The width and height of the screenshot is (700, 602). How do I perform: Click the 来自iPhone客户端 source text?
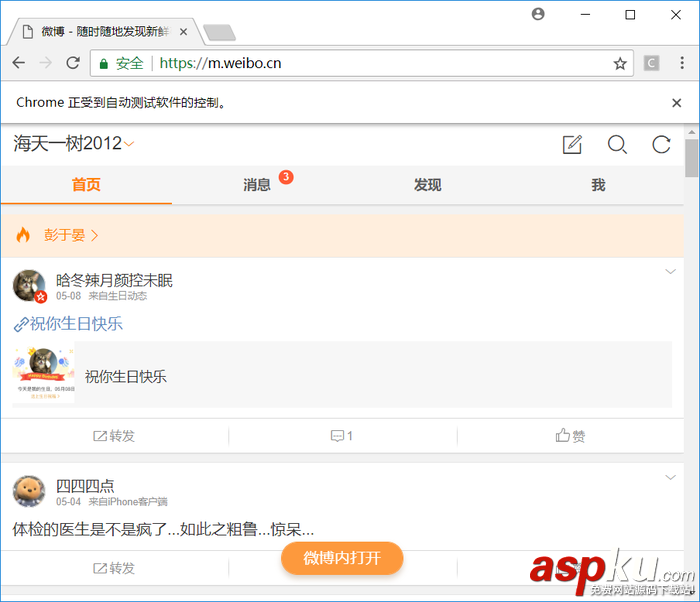(128, 502)
